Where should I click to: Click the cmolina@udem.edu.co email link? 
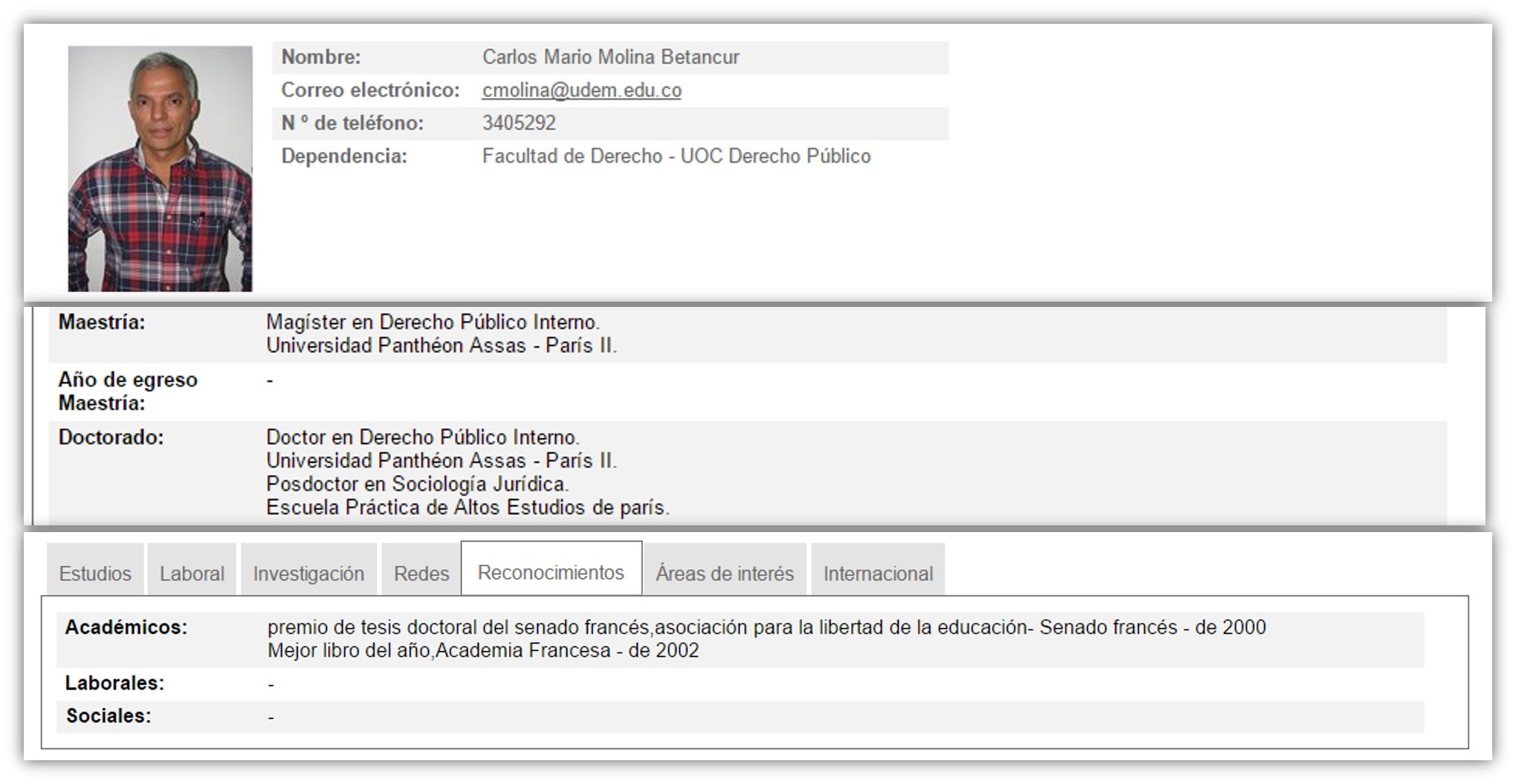(581, 90)
